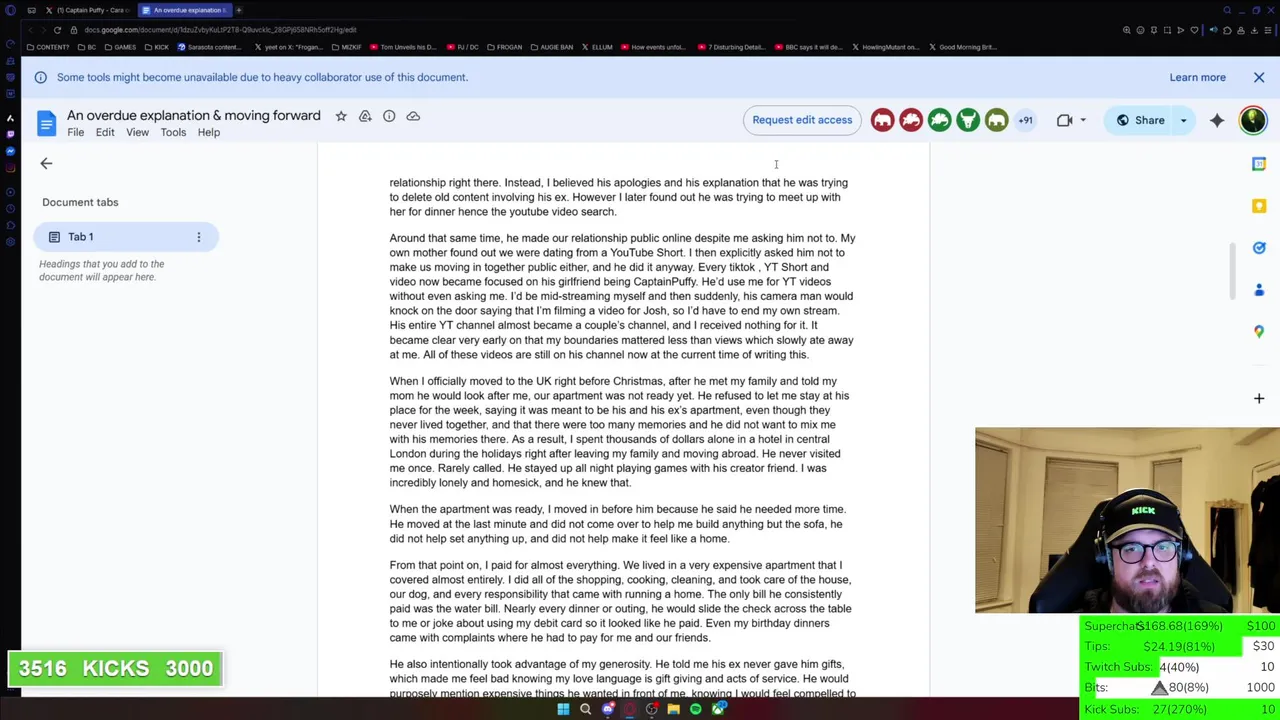Open Discord from the taskbar
1280x720 pixels.
coord(607,709)
